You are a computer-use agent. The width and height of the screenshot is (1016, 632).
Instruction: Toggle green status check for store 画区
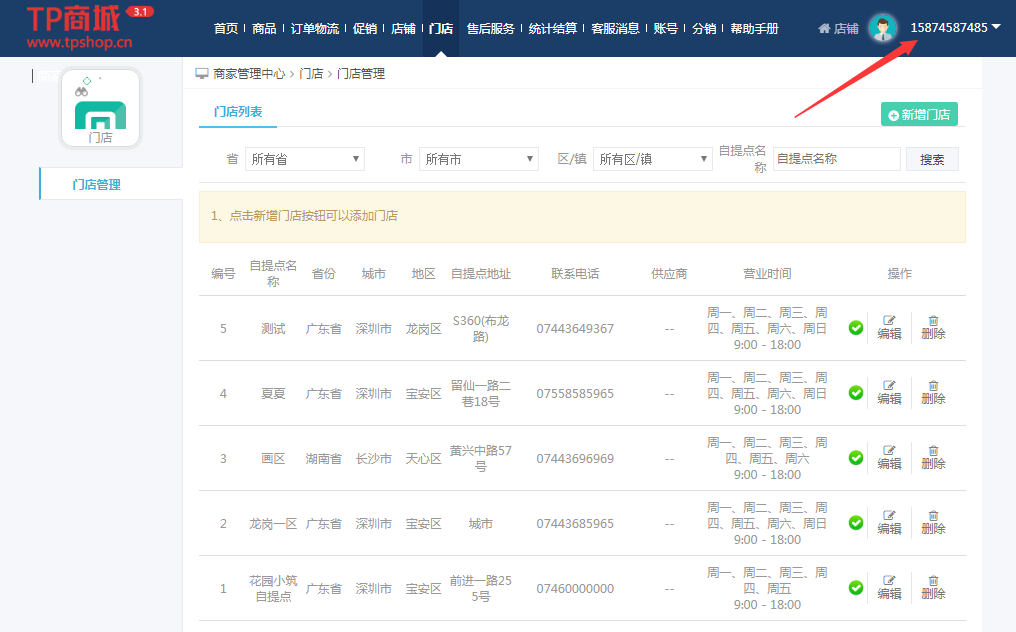pyautogui.click(x=856, y=458)
